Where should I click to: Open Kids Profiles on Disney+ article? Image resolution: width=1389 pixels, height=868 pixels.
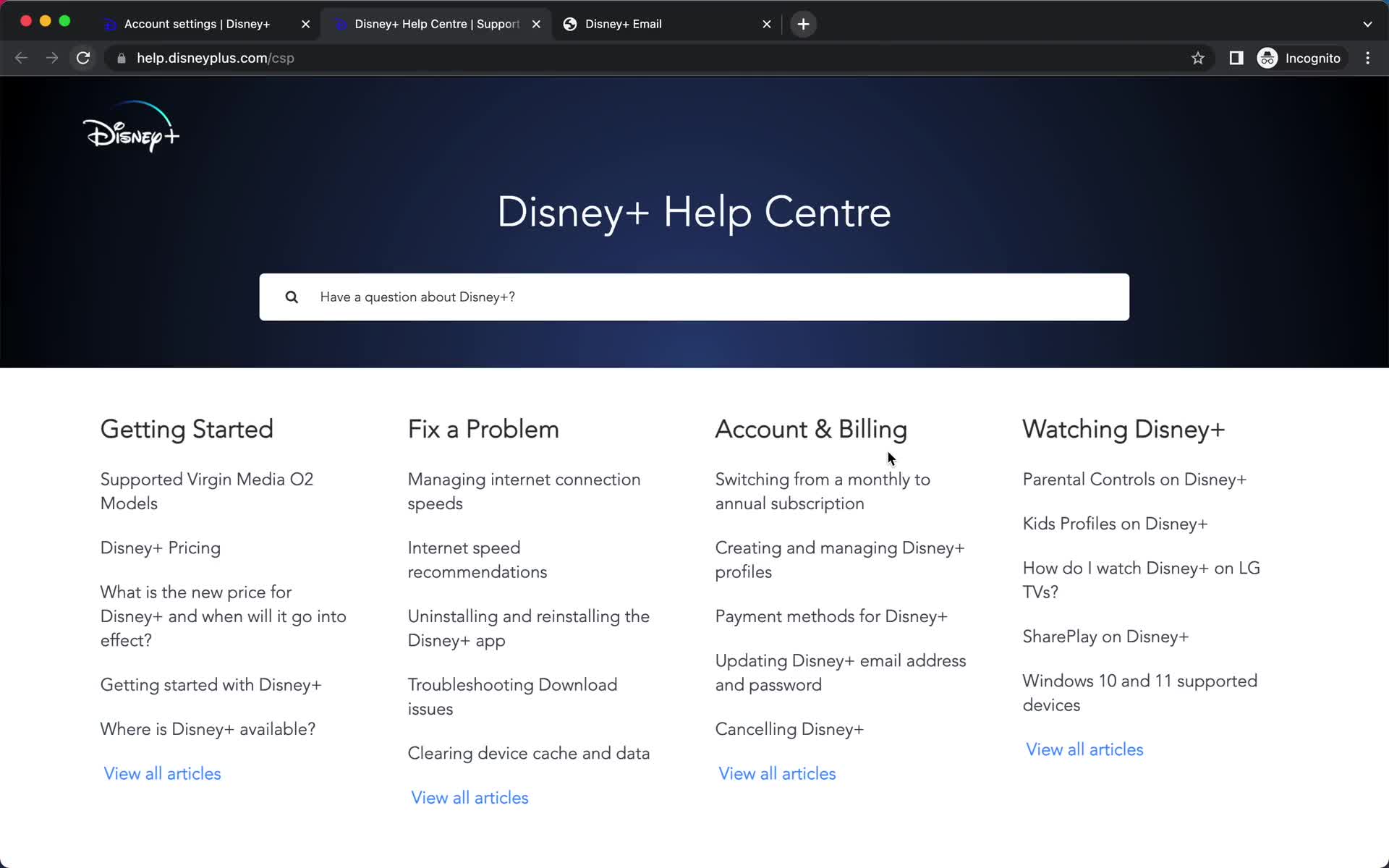(x=1115, y=524)
